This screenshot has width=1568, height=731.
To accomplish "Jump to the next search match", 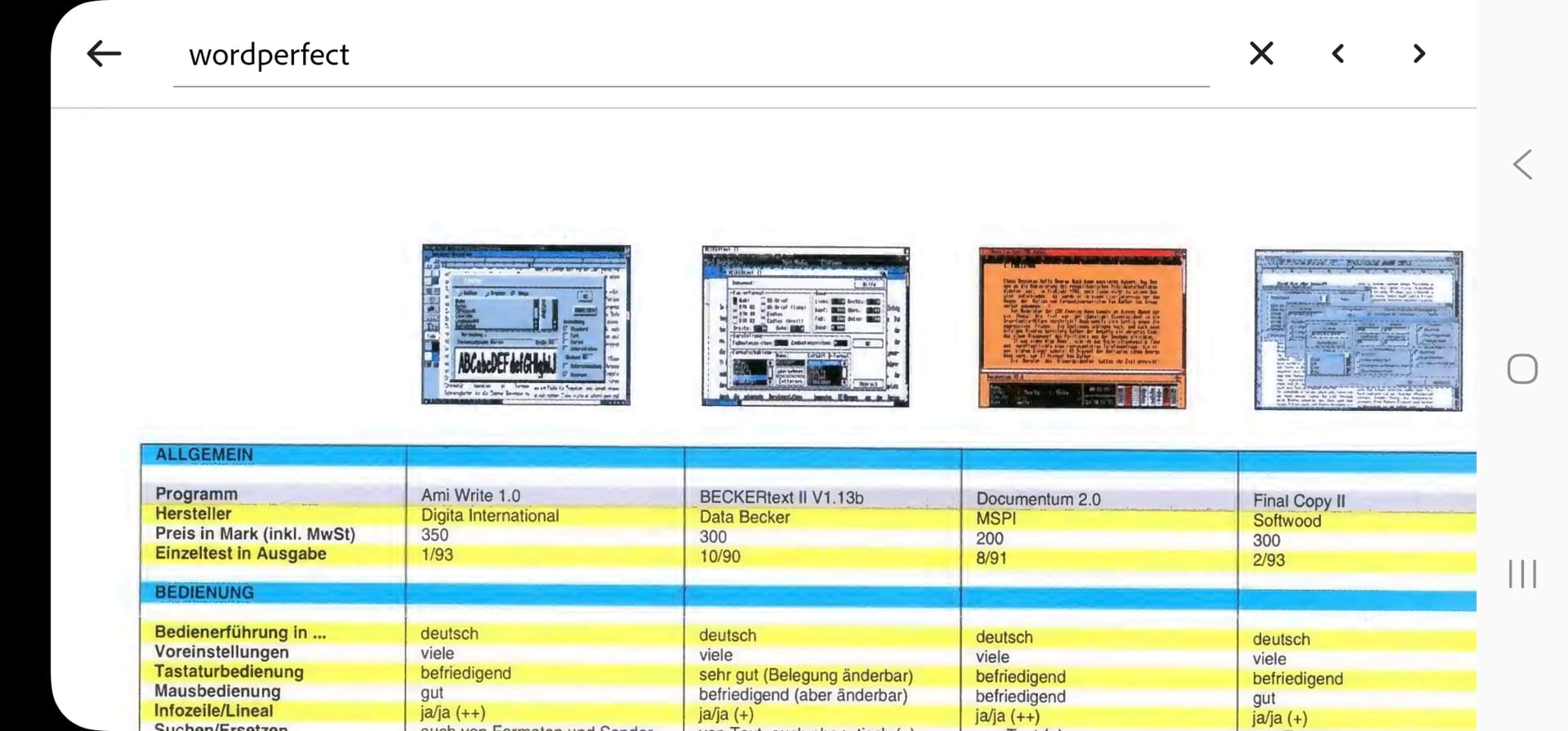I will point(1419,54).
